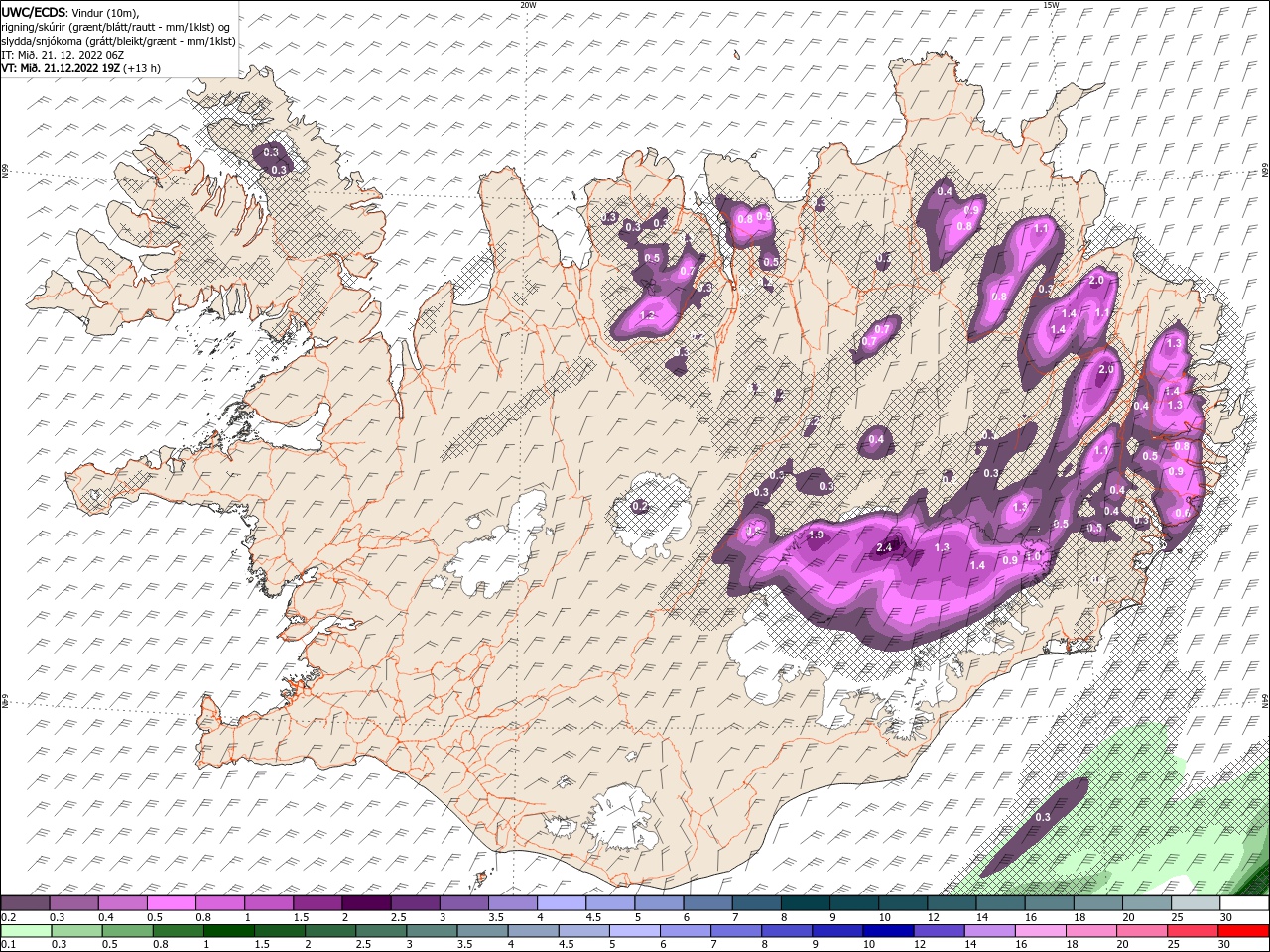Click the 2.4 snowfall peak value label
Screen dimensions: 1270x952
point(886,548)
